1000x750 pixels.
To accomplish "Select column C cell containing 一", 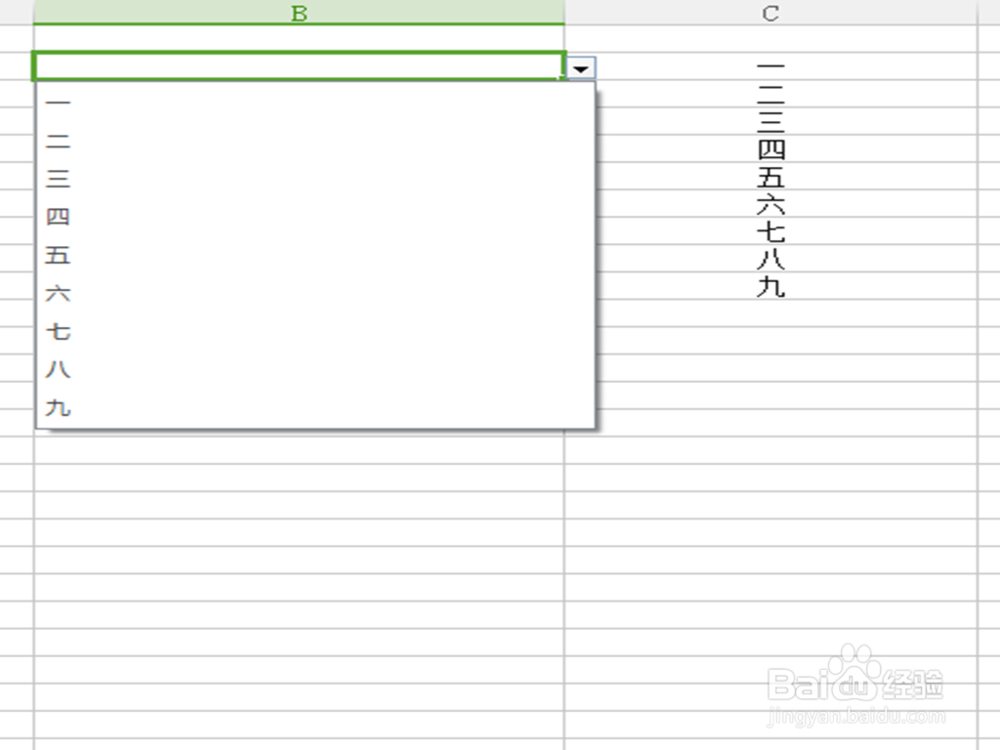I will [770, 66].
